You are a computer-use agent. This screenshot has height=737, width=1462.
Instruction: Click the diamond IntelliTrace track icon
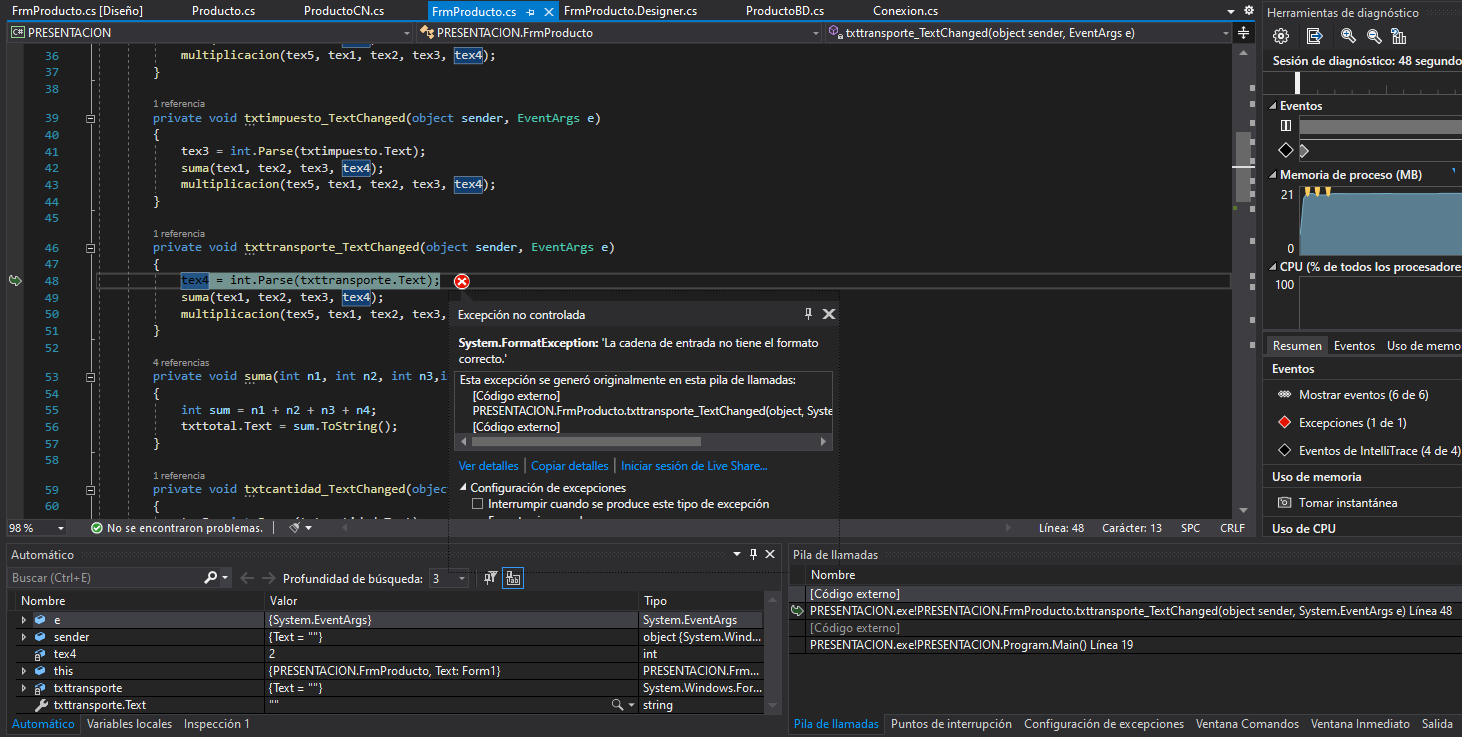pos(1286,150)
